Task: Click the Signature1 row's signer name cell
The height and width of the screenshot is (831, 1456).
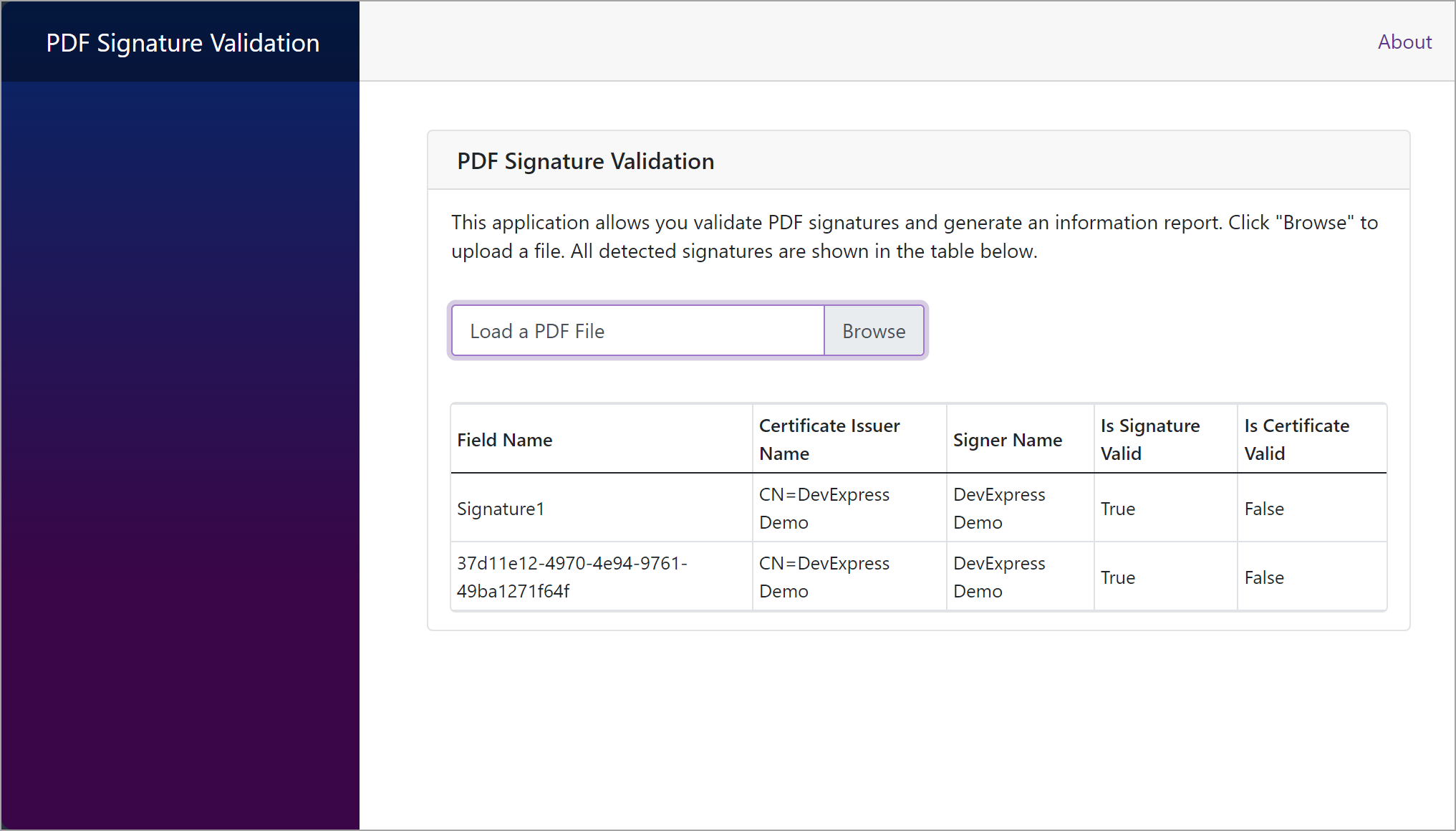Action: coord(999,508)
